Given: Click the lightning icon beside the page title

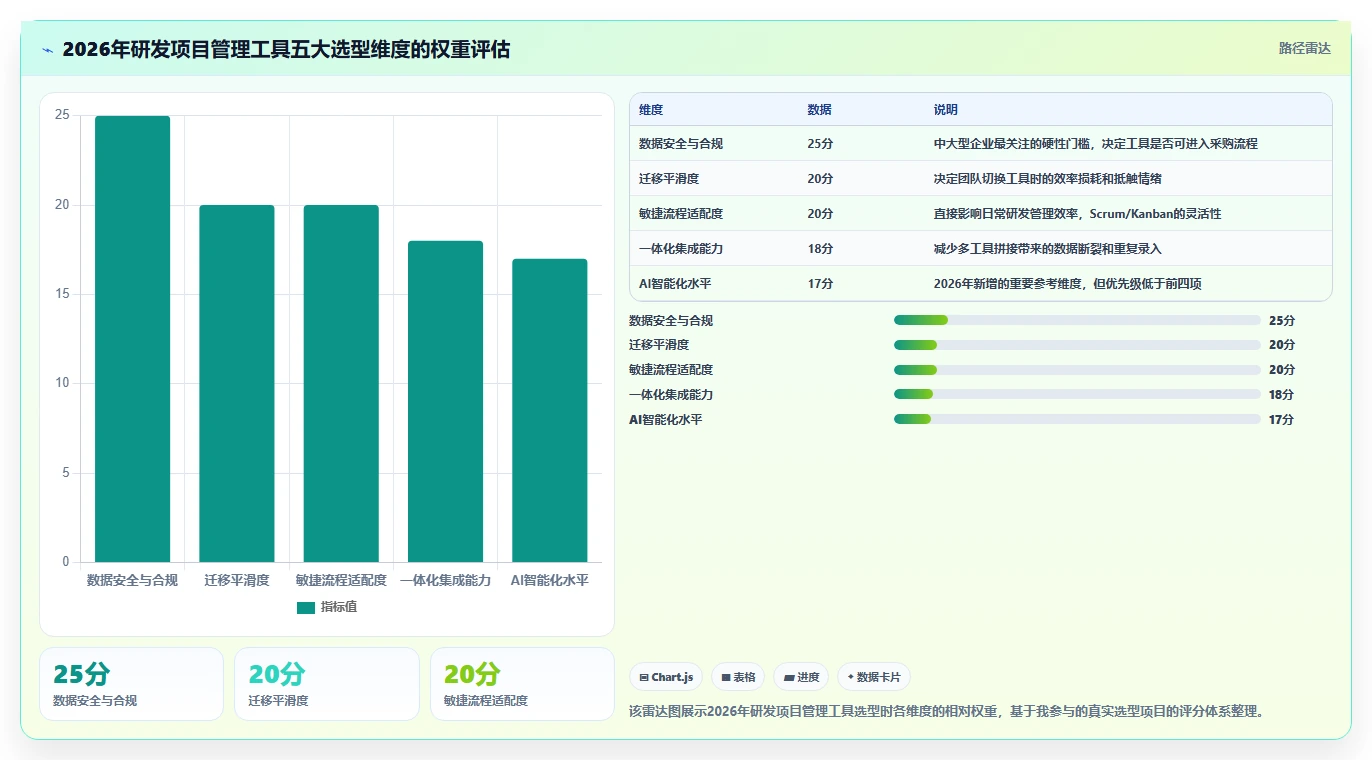Looking at the screenshot, I should [x=48, y=50].
